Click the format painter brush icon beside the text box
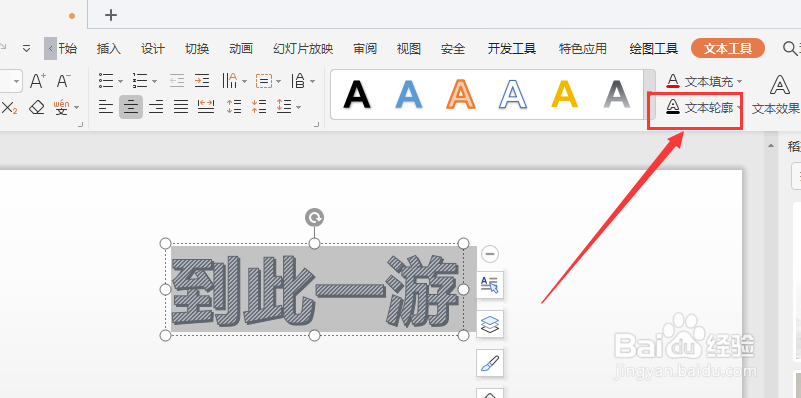The width and height of the screenshot is (801, 398). point(490,363)
